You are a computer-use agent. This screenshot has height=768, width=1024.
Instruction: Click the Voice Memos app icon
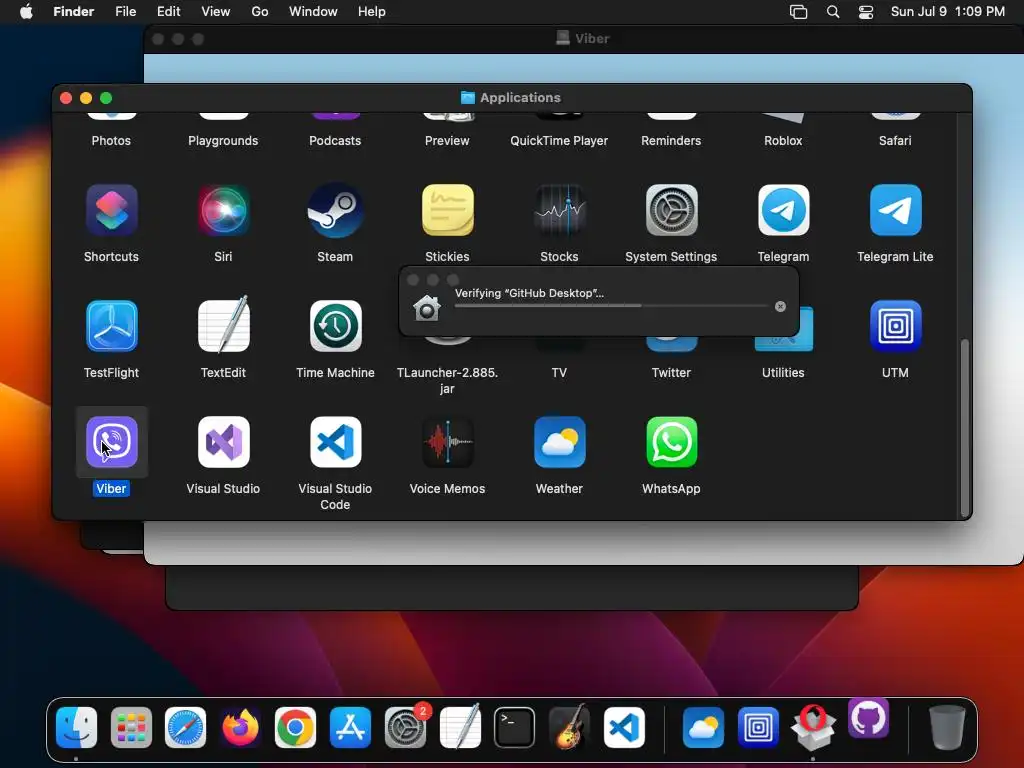click(447, 442)
